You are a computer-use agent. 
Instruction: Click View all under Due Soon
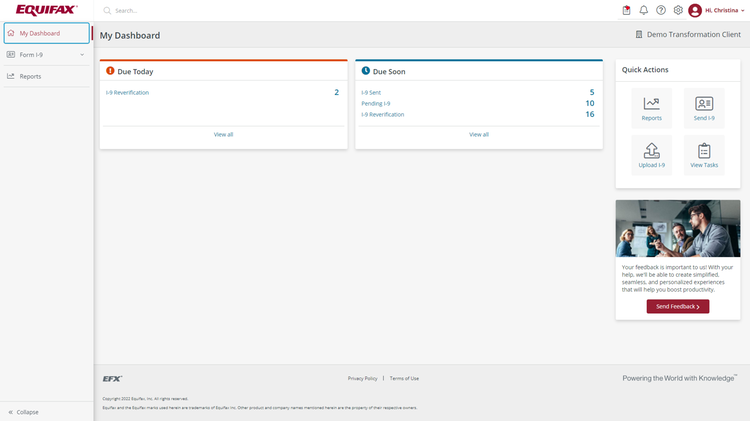[479, 134]
